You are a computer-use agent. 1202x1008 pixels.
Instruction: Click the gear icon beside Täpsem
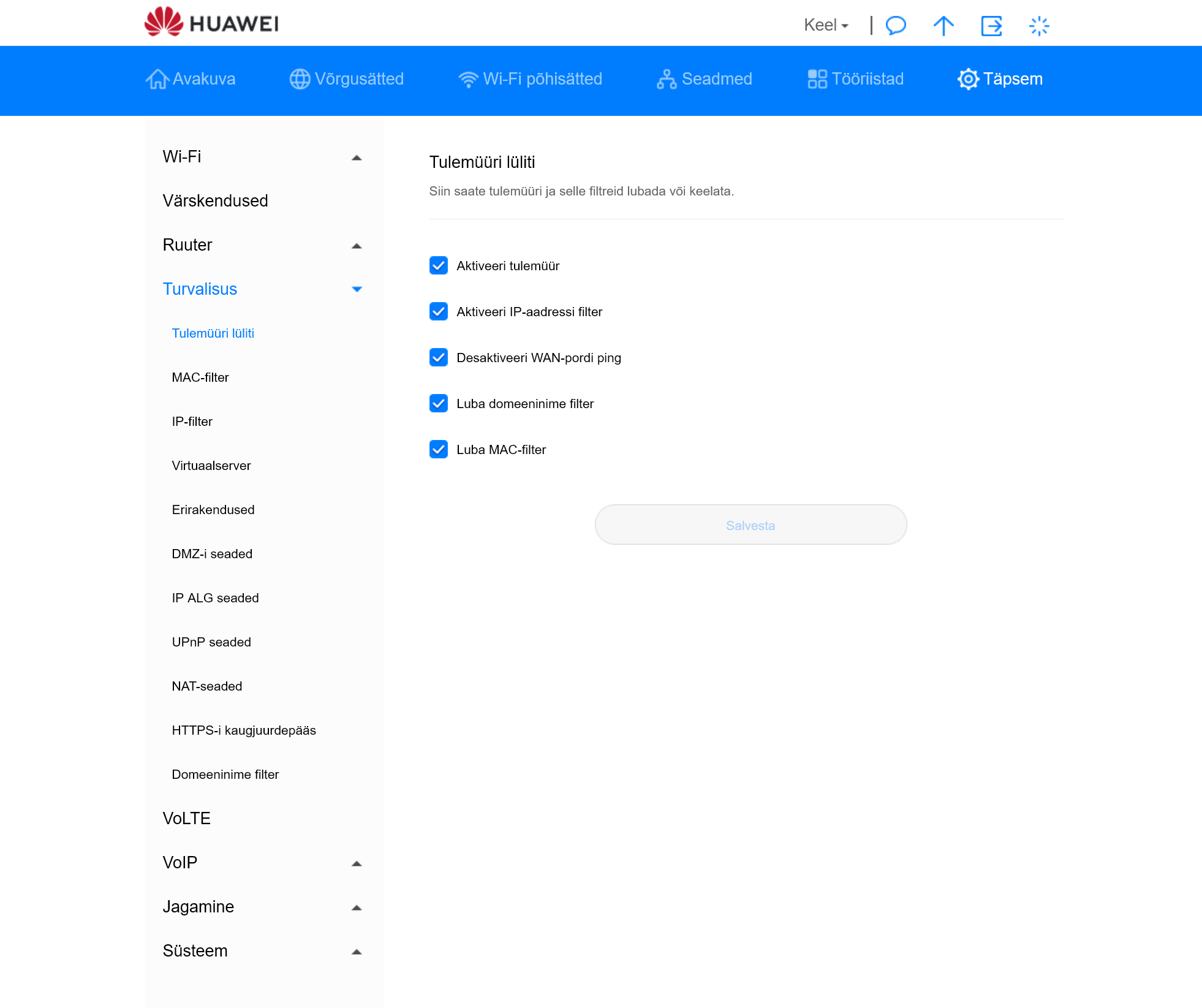click(968, 79)
